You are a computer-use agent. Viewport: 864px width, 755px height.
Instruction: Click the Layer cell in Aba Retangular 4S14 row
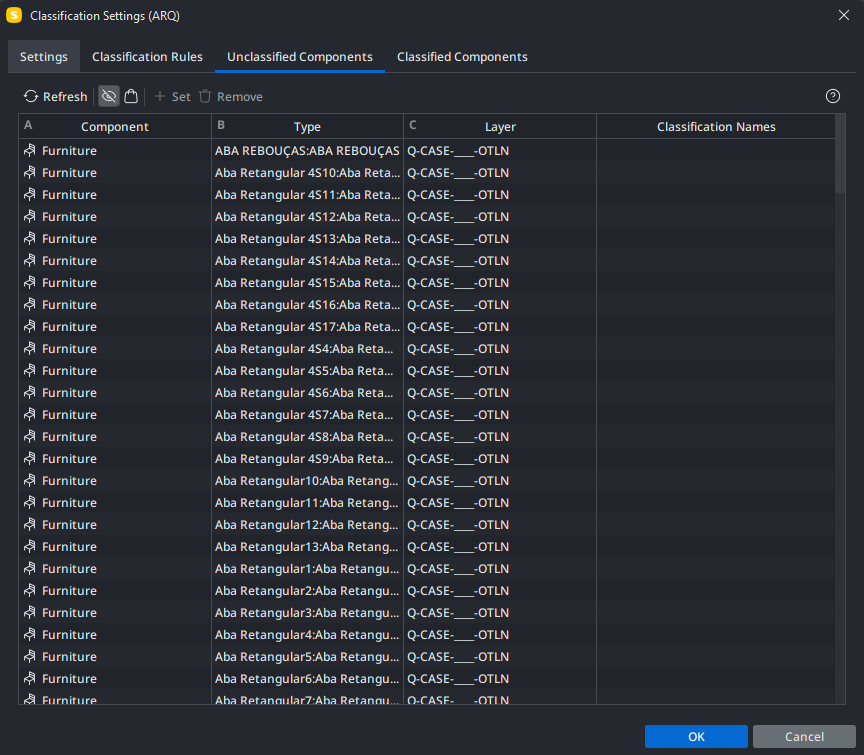(x=500, y=261)
